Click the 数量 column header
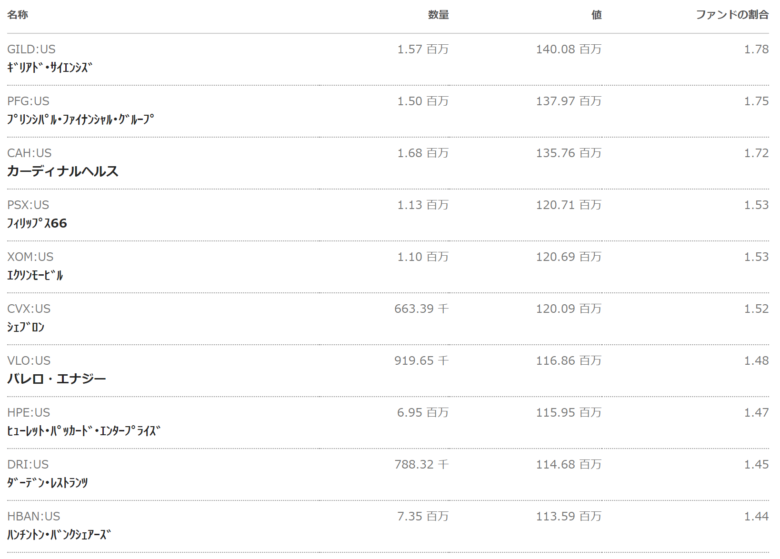The image size is (780, 559). pos(438,15)
